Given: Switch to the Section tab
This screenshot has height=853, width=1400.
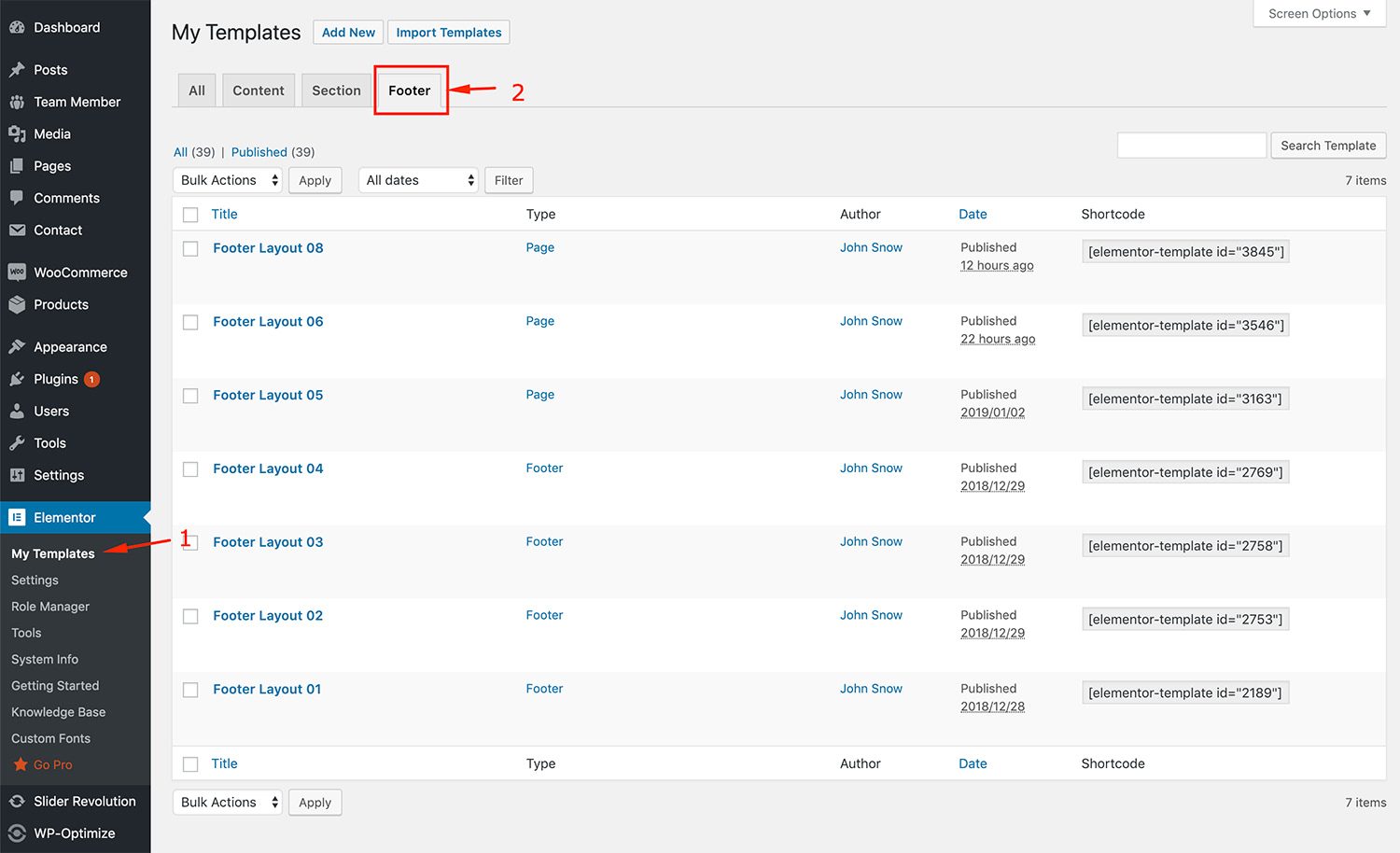Looking at the screenshot, I should (336, 91).
